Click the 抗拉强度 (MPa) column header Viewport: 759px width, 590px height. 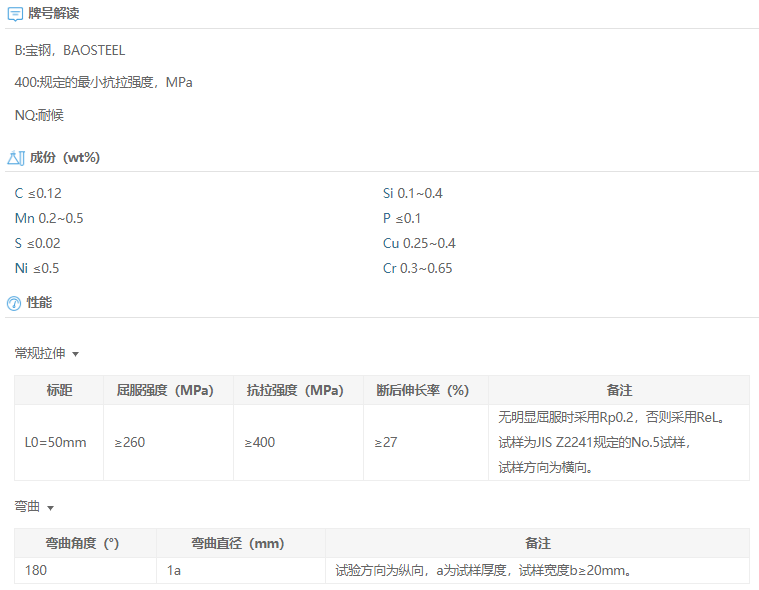(x=298, y=390)
